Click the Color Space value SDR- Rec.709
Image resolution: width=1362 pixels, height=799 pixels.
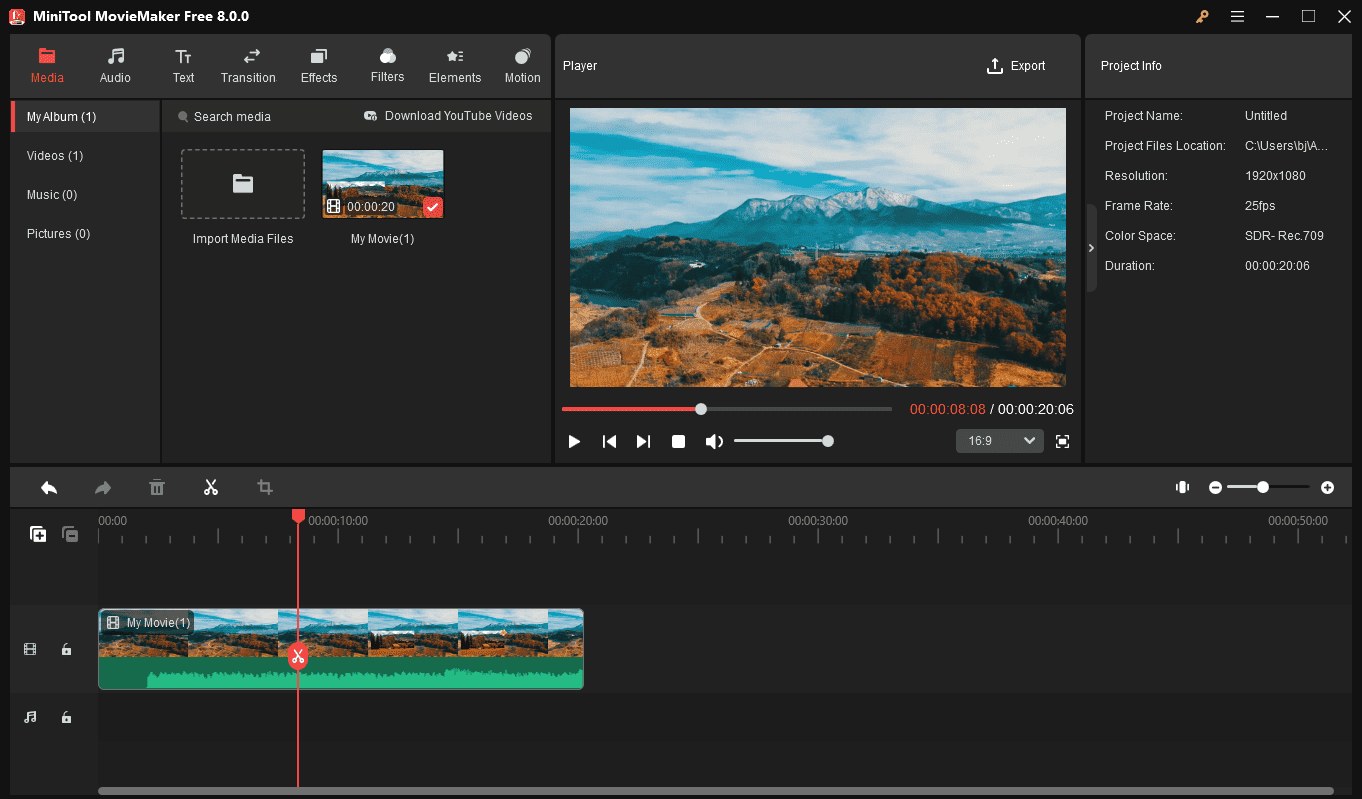point(1284,236)
